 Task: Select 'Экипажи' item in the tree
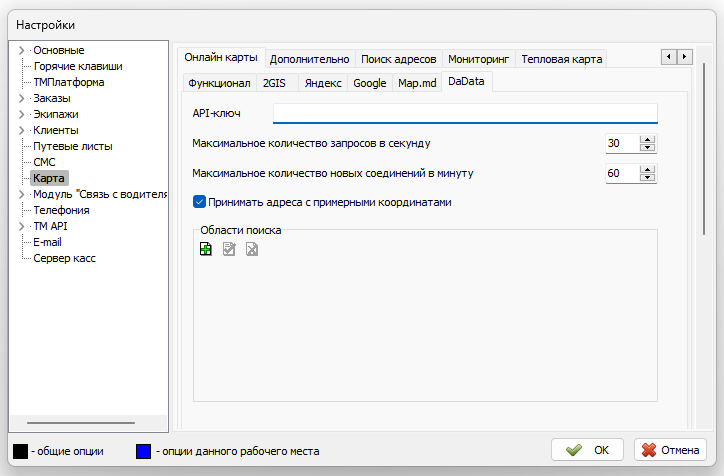point(56,114)
